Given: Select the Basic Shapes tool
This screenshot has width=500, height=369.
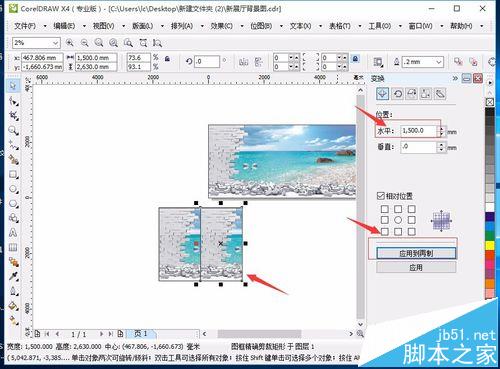Looking at the screenshot, I should [x=13, y=218].
